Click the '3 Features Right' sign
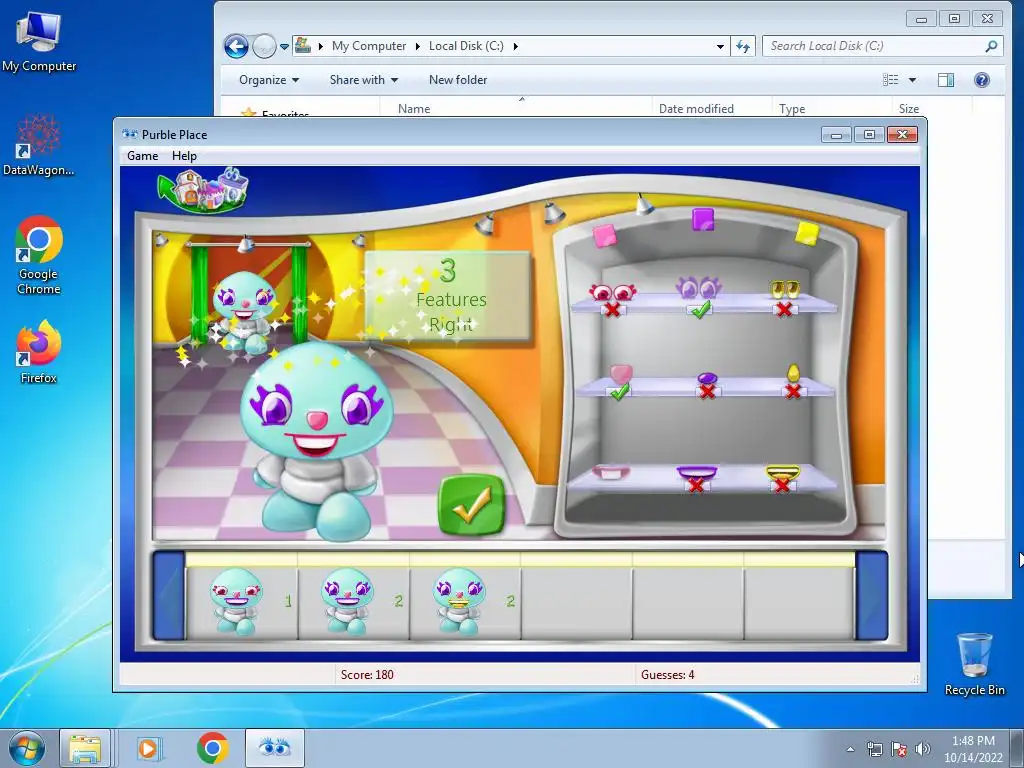Screen dimensions: 1024x768 point(449,297)
